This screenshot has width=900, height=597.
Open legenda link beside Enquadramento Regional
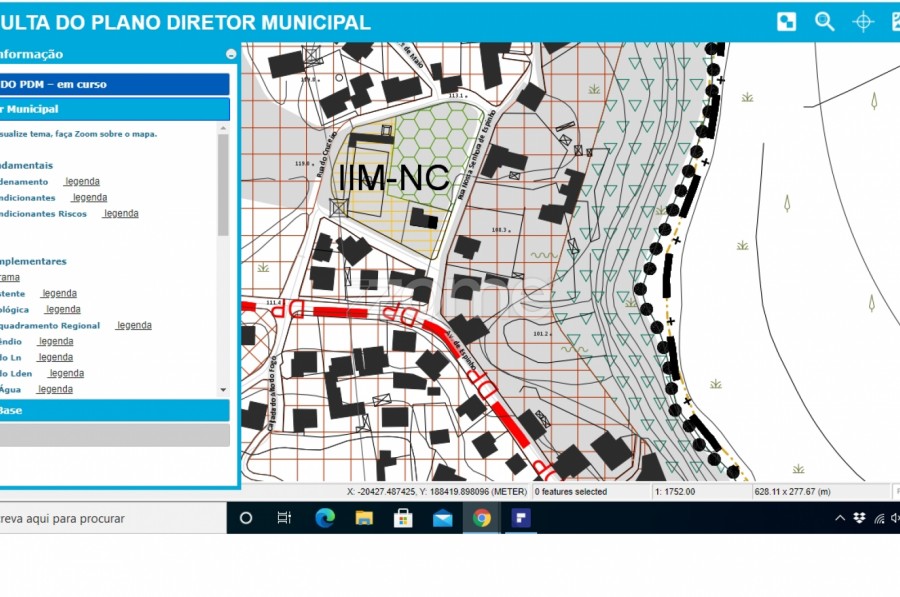(x=133, y=325)
